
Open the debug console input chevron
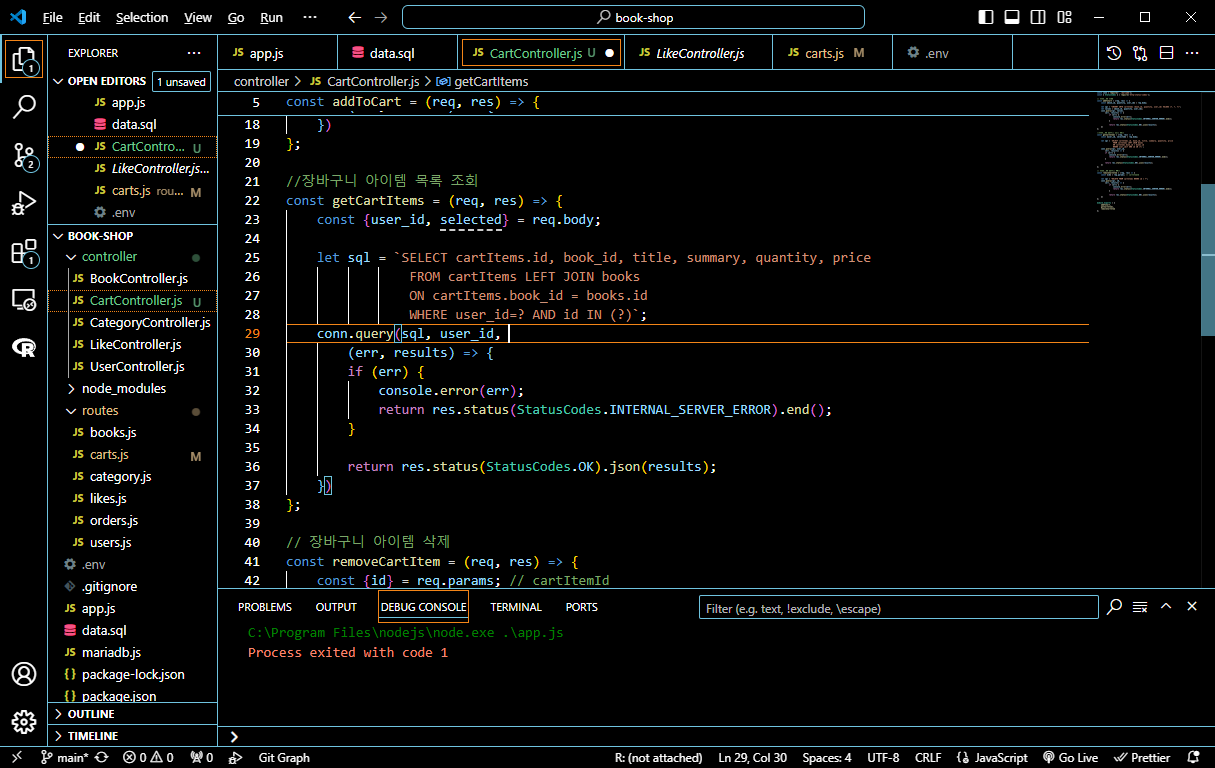click(x=234, y=737)
